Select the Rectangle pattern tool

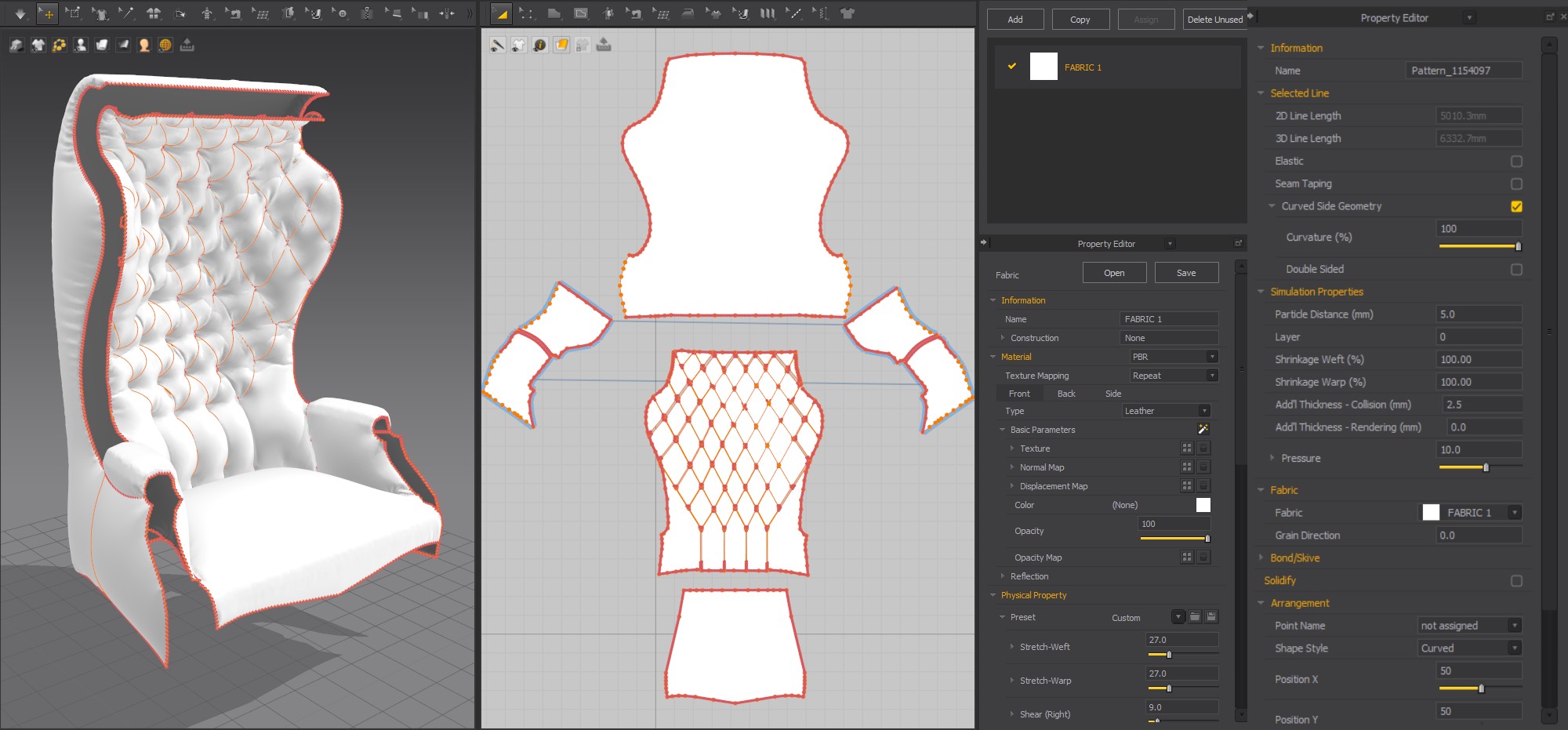(580, 13)
